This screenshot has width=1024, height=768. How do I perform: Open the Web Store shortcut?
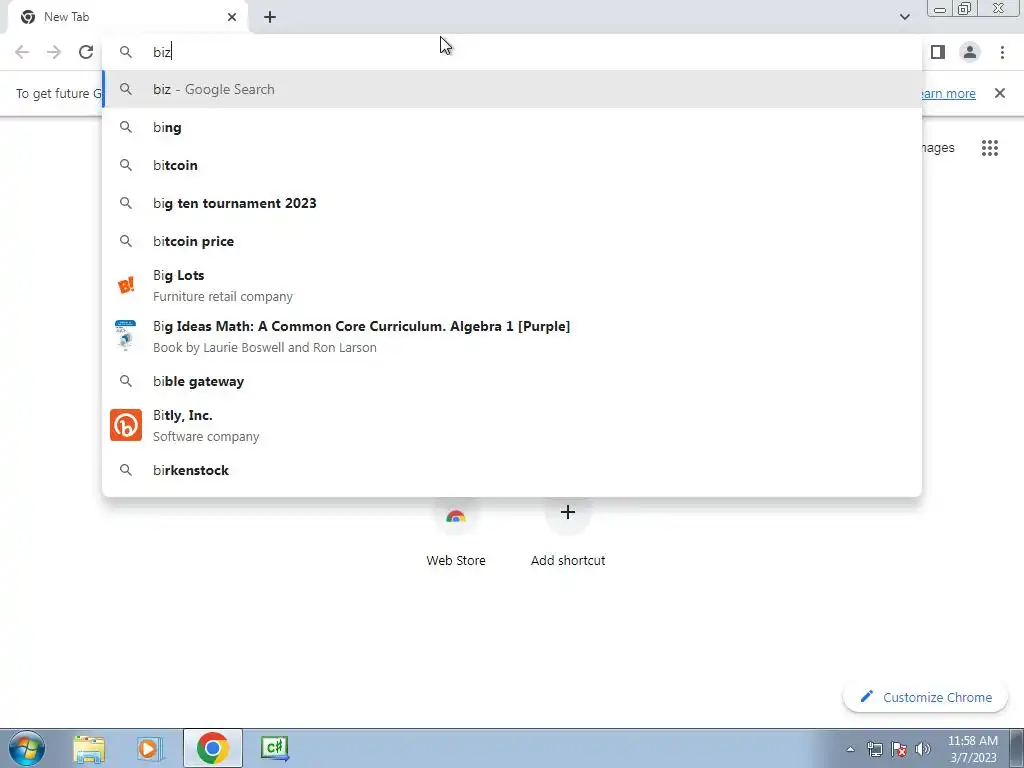pos(456,532)
